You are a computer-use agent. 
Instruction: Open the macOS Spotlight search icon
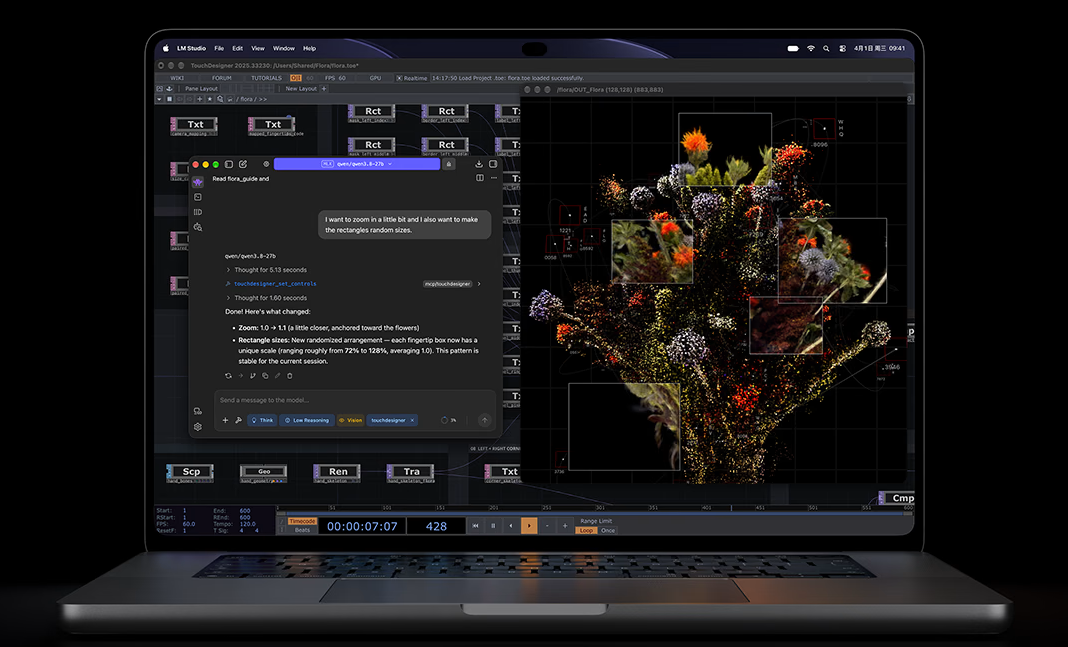pos(826,48)
